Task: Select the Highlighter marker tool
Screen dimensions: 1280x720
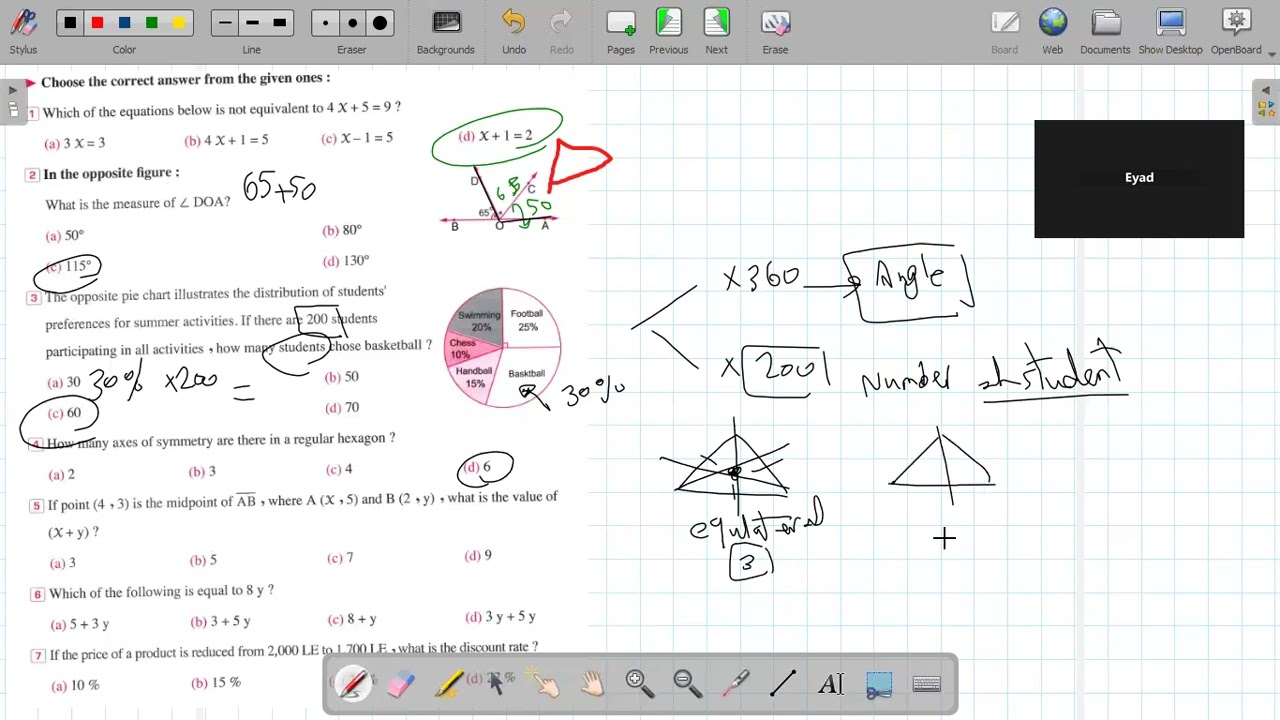Action: pyautogui.click(x=448, y=684)
